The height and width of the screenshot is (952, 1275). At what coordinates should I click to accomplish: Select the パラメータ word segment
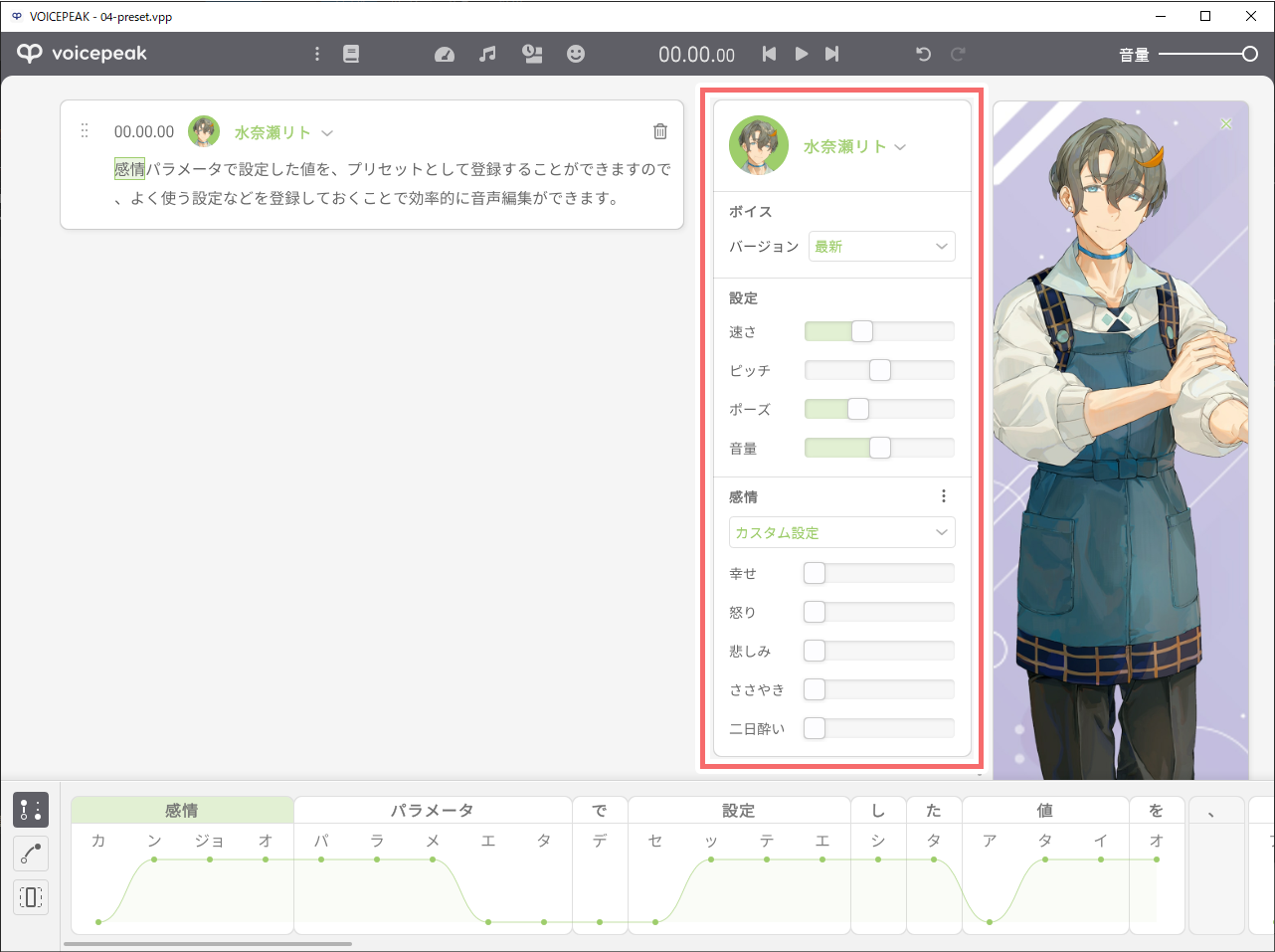coord(433,810)
